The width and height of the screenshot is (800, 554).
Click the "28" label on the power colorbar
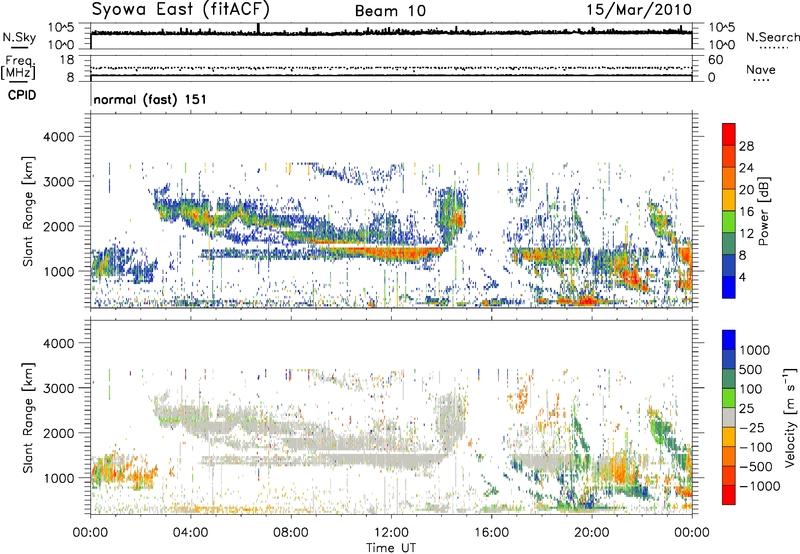pyautogui.click(x=746, y=146)
